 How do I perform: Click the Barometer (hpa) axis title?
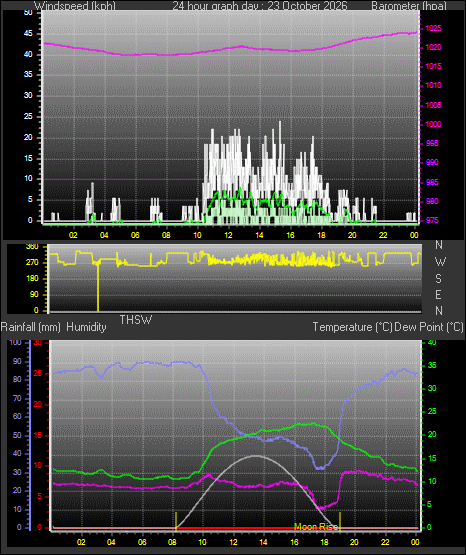(409, 5)
